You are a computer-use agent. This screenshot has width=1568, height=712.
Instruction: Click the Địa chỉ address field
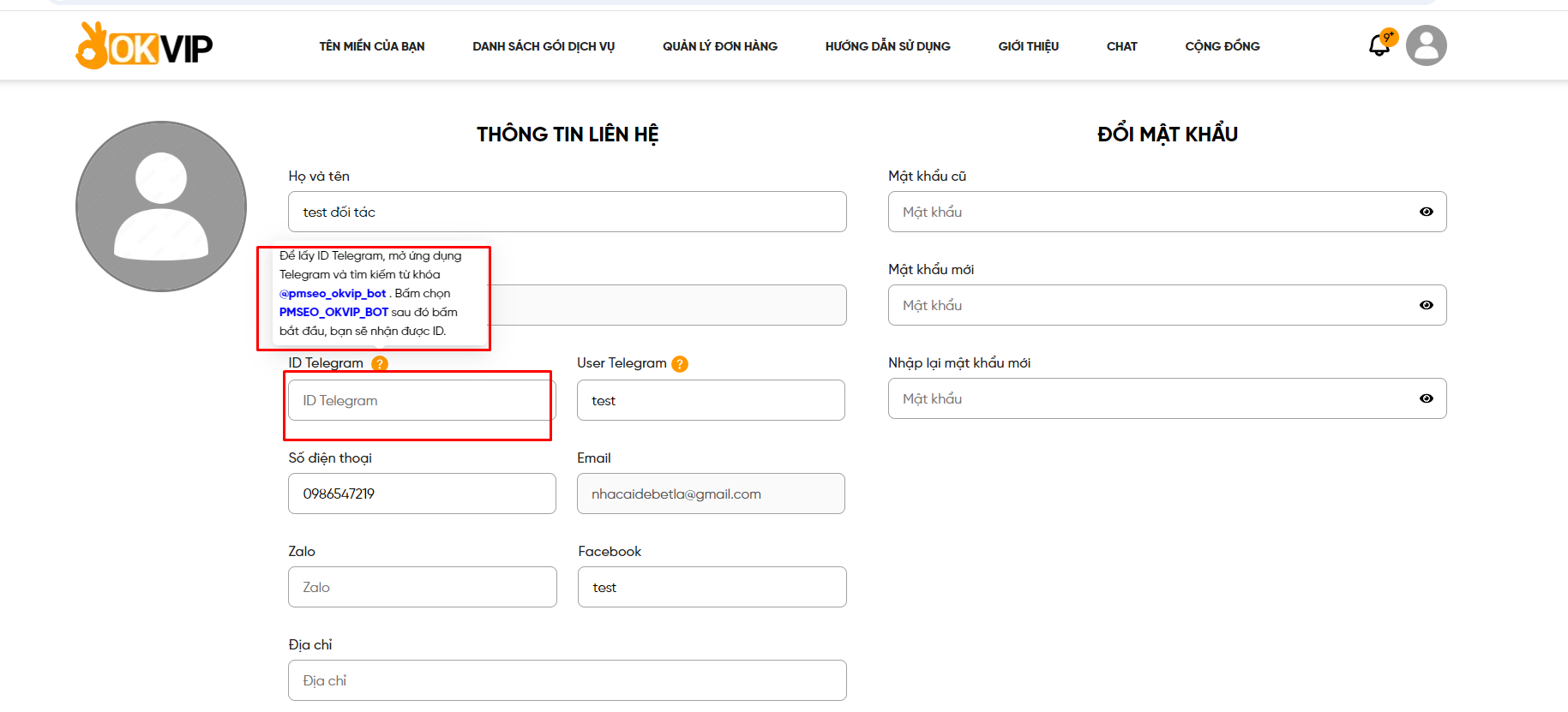pyautogui.click(x=567, y=680)
